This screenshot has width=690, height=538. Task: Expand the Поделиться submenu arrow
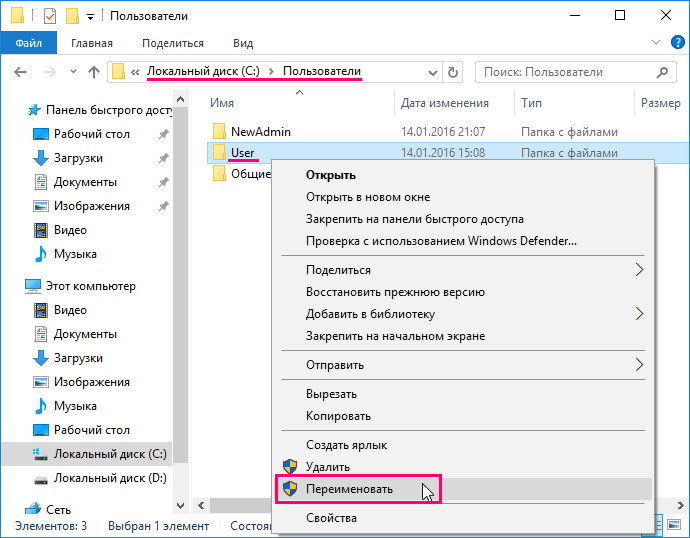[x=640, y=270]
